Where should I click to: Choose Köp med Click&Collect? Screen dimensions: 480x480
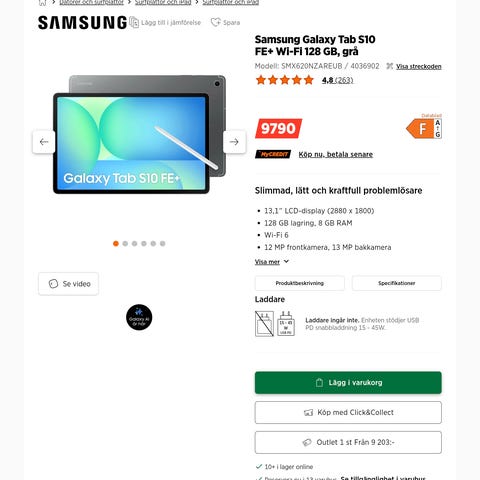pos(348,412)
